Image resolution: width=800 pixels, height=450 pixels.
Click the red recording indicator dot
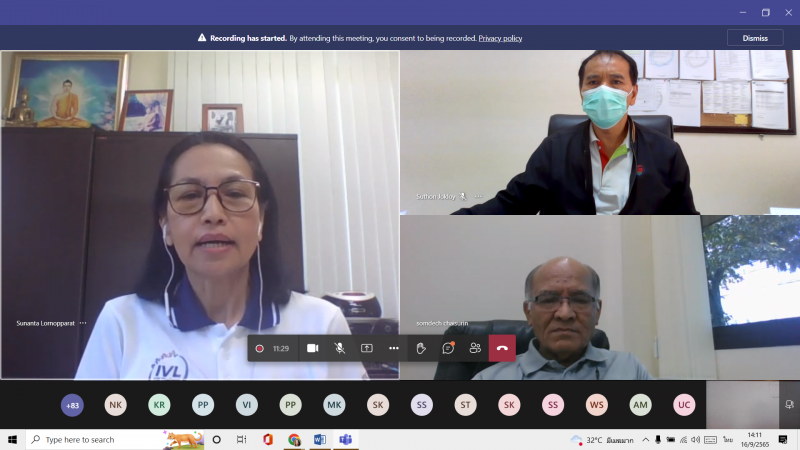[259, 348]
